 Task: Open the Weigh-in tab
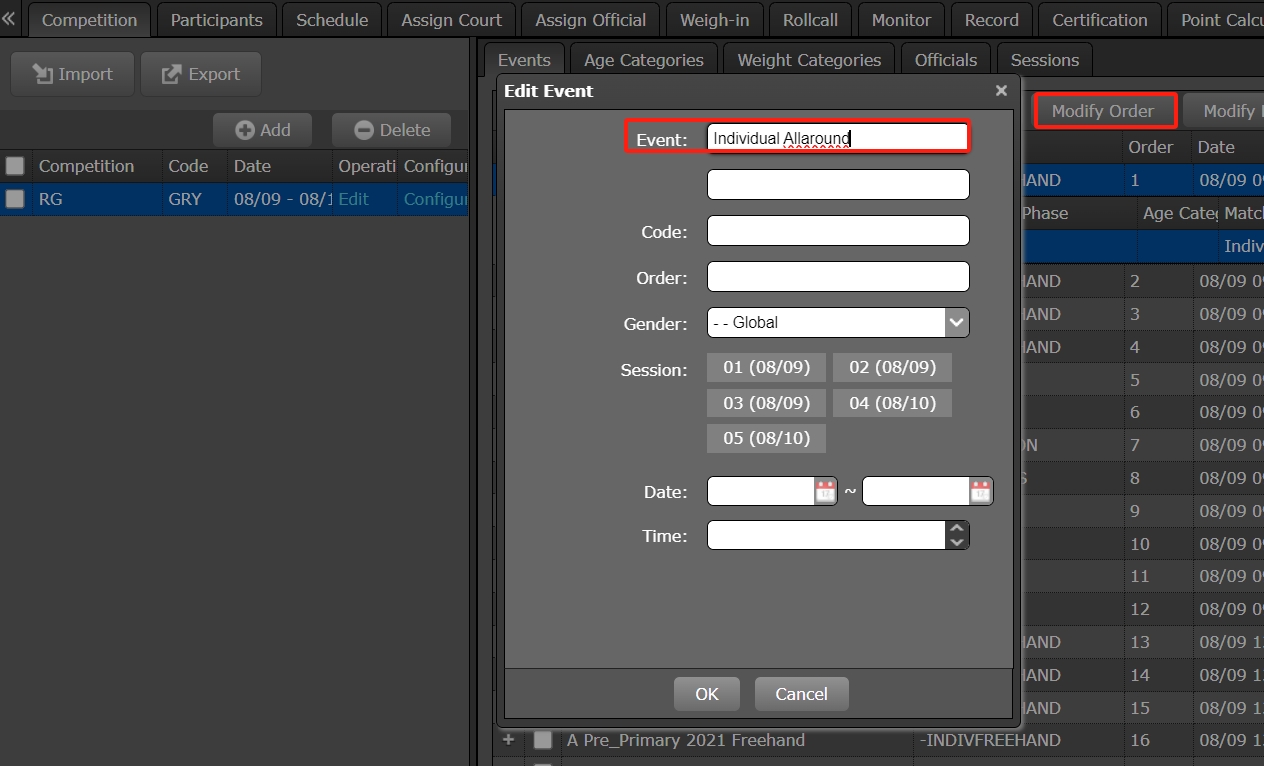point(716,20)
